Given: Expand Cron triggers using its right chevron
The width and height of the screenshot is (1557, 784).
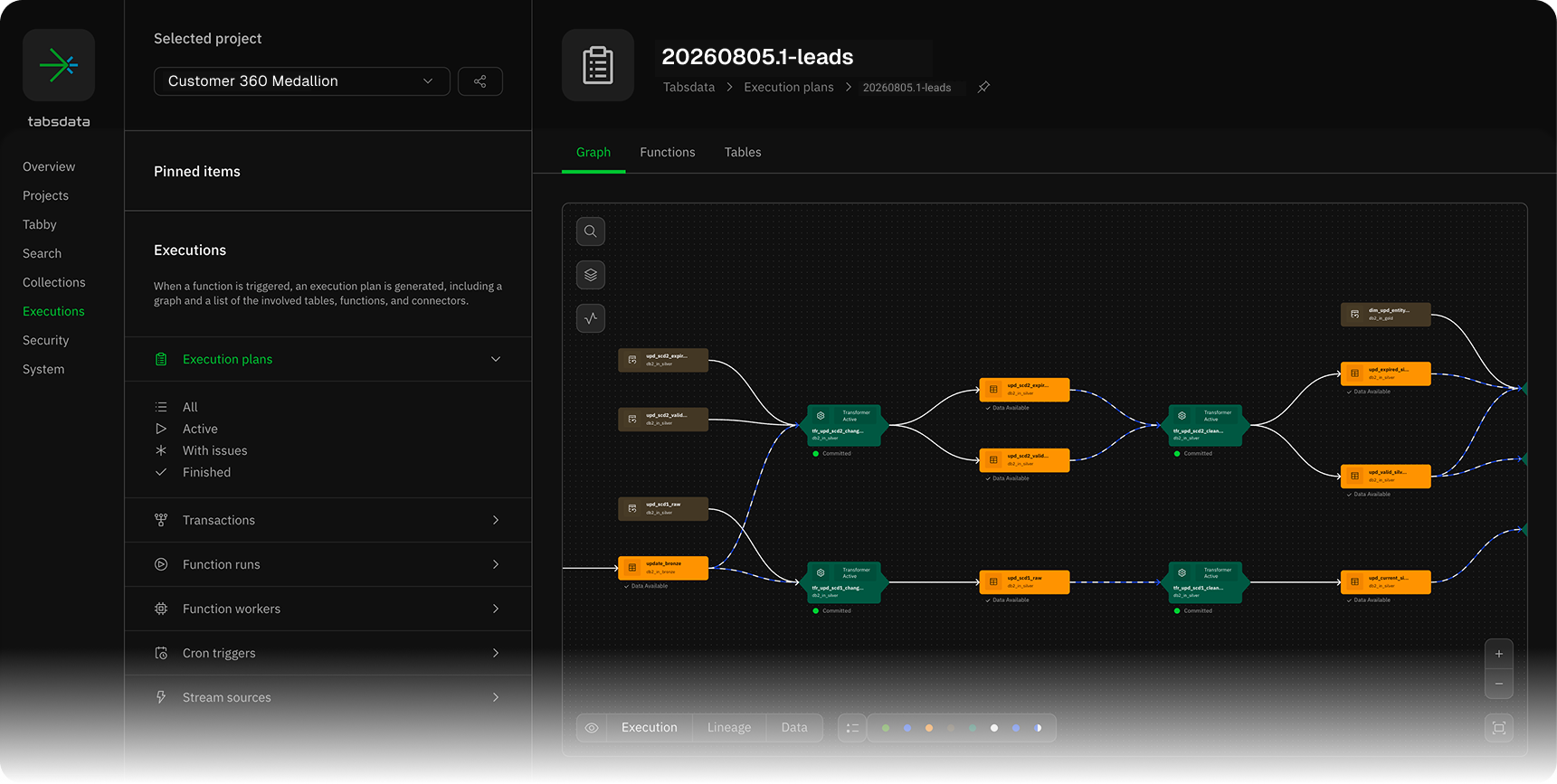Looking at the screenshot, I should tap(496, 653).
